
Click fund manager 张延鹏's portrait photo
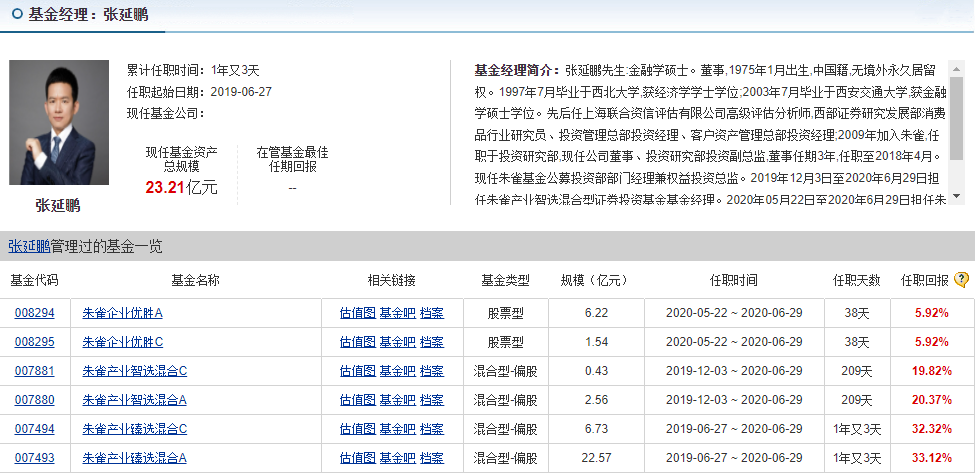[59, 124]
